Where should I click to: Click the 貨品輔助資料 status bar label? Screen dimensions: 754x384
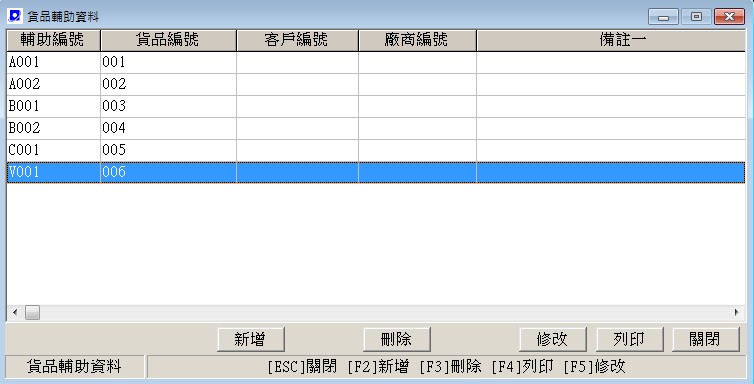pos(75,367)
